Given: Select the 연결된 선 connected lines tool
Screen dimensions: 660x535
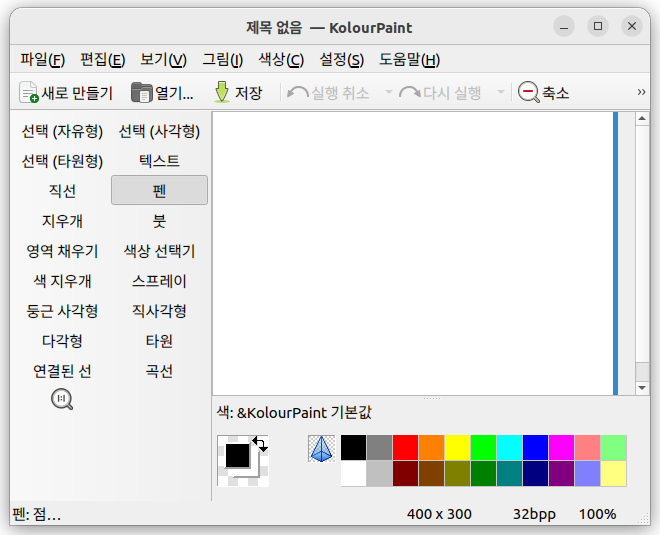Looking at the screenshot, I should pyautogui.click(x=62, y=371).
